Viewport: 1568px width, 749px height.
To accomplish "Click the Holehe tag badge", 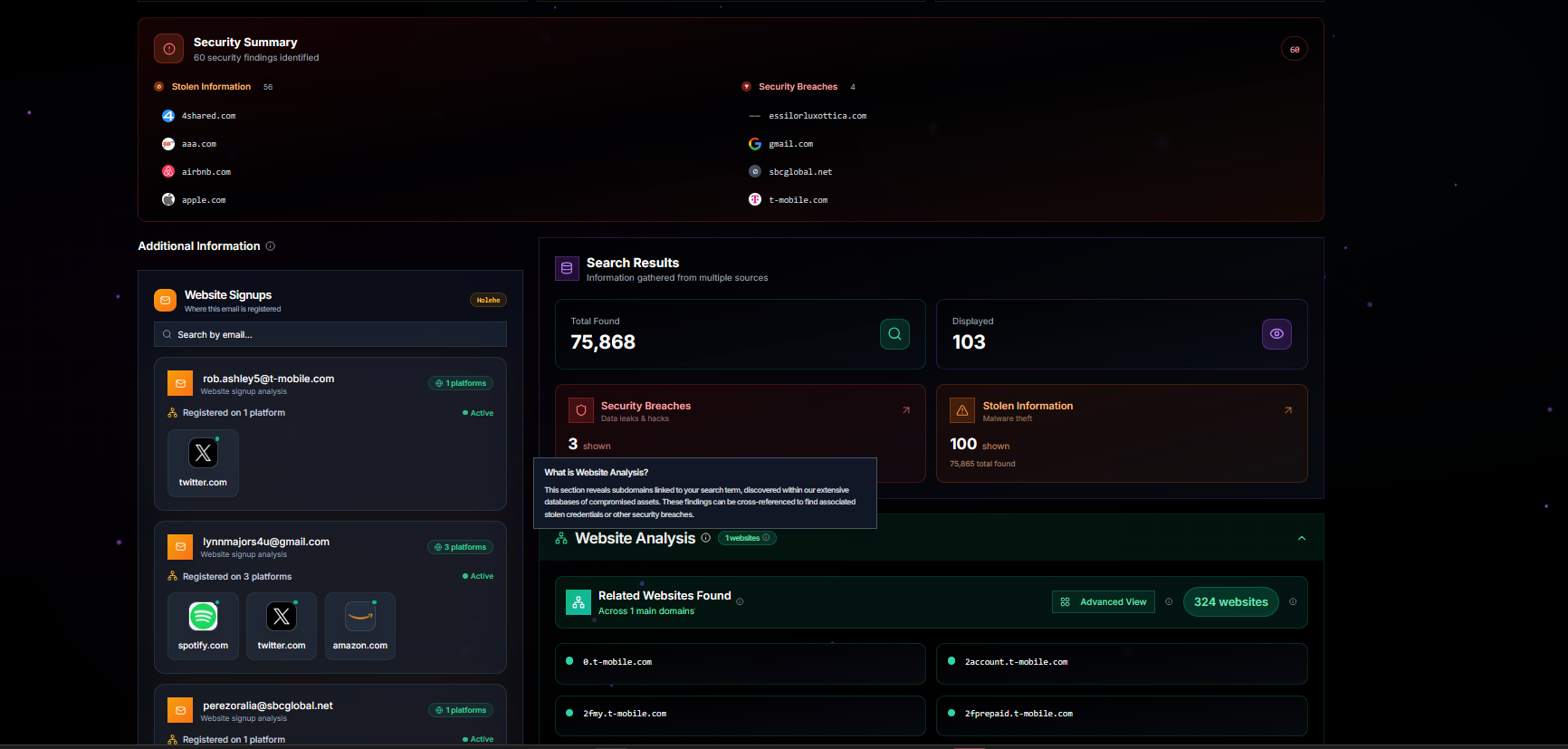I will tap(488, 301).
